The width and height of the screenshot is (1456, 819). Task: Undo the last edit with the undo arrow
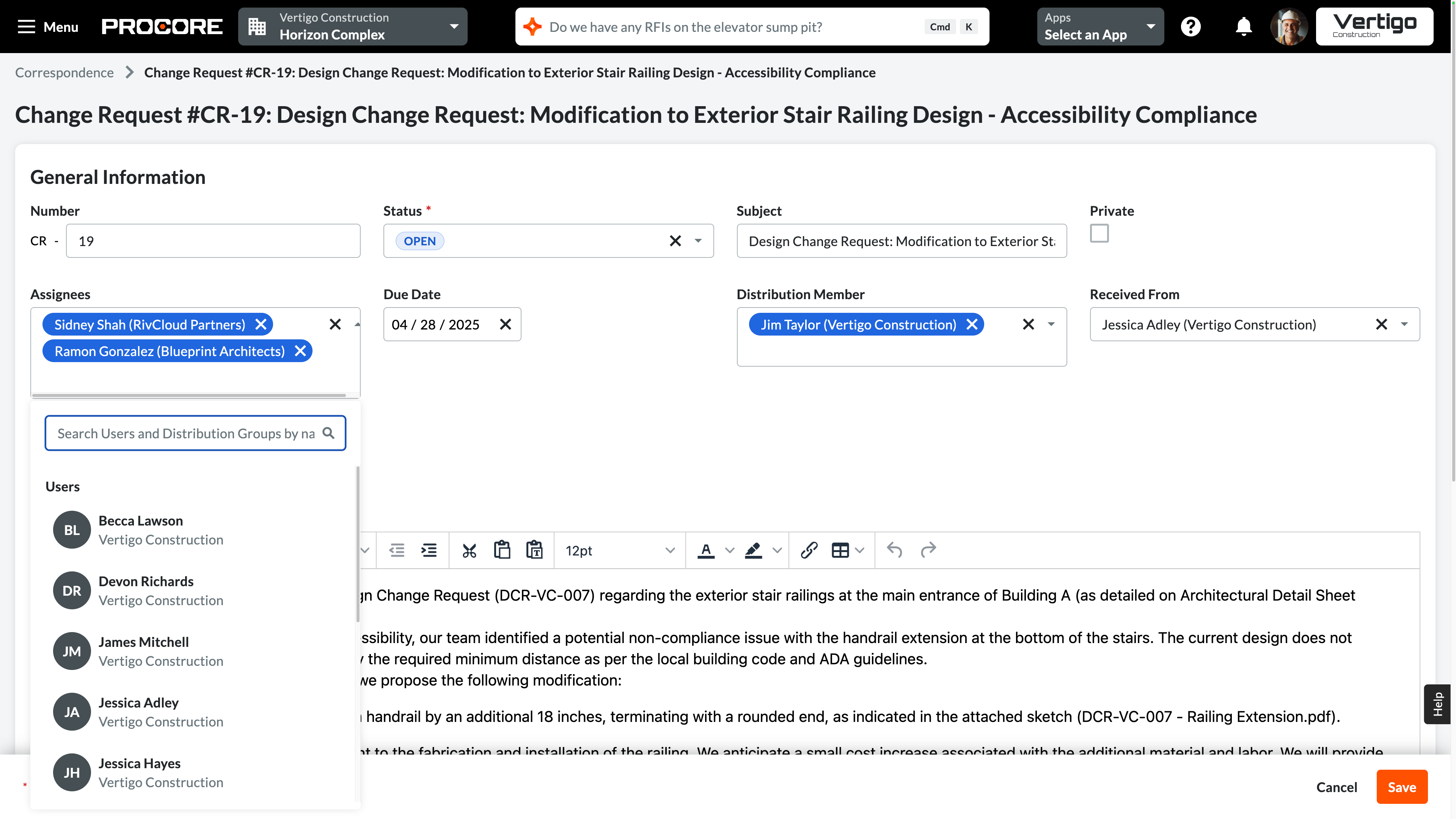click(x=894, y=550)
